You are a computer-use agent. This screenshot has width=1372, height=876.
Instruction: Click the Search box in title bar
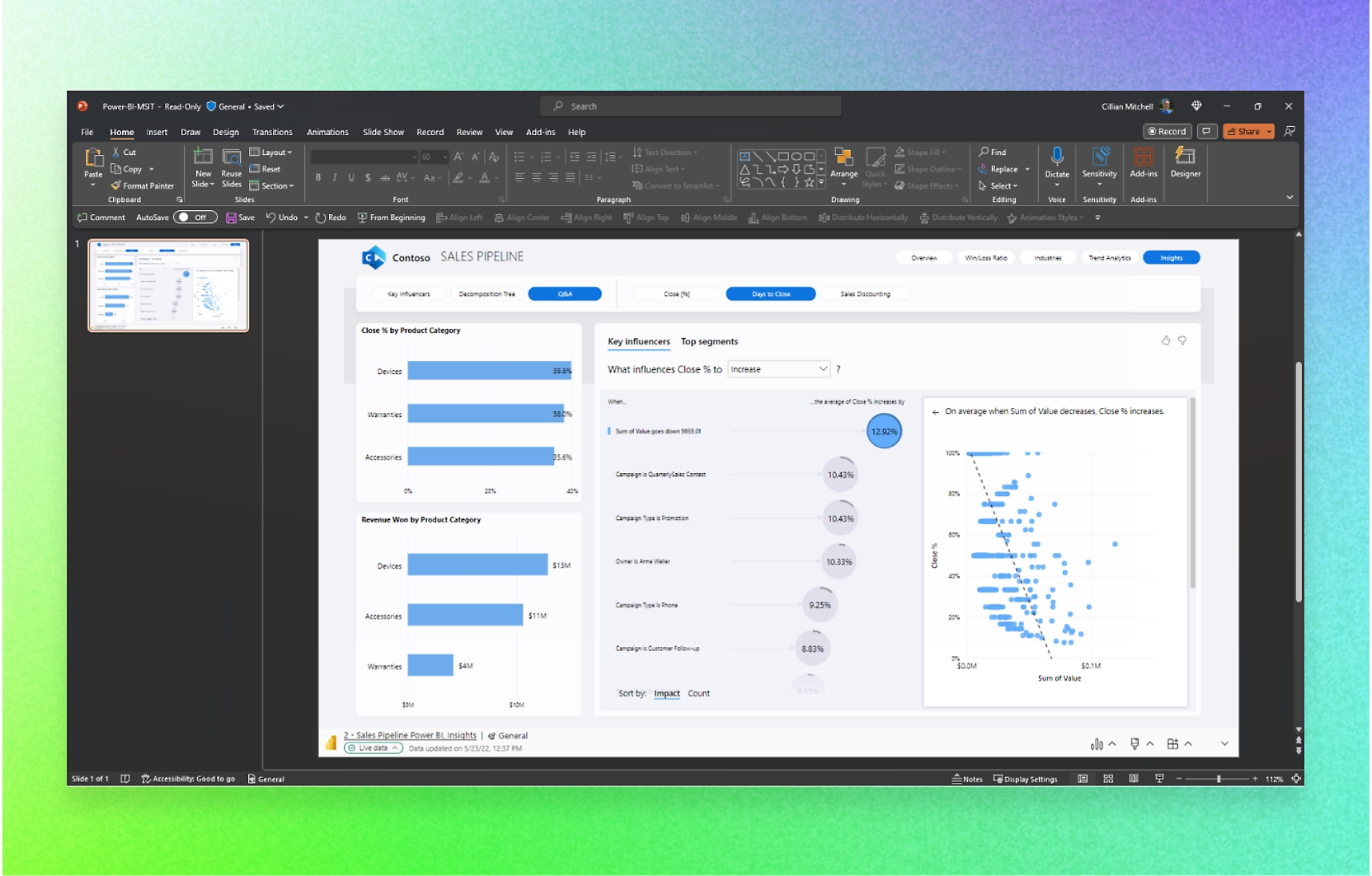(691, 106)
